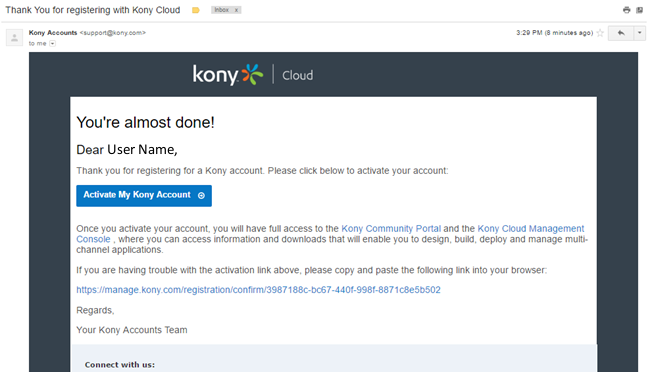Click the Kony logo in header

coord(228,75)
